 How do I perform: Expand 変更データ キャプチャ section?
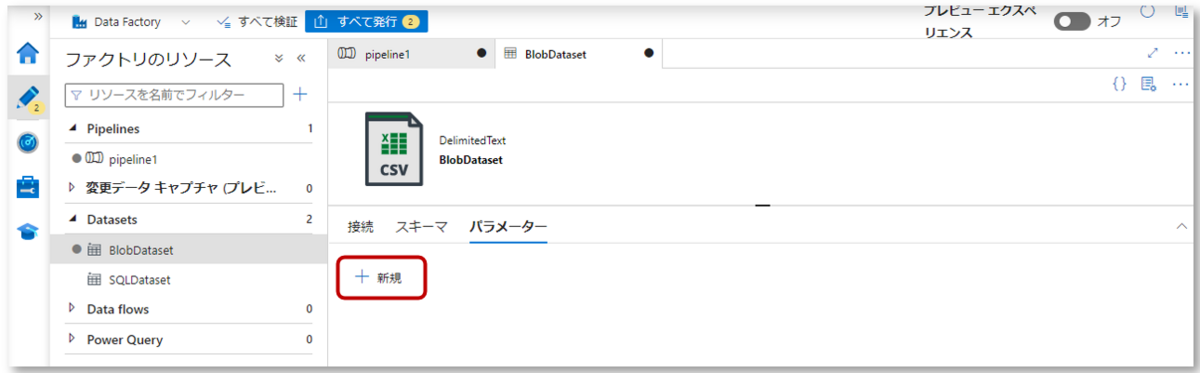tap(72, 187)
